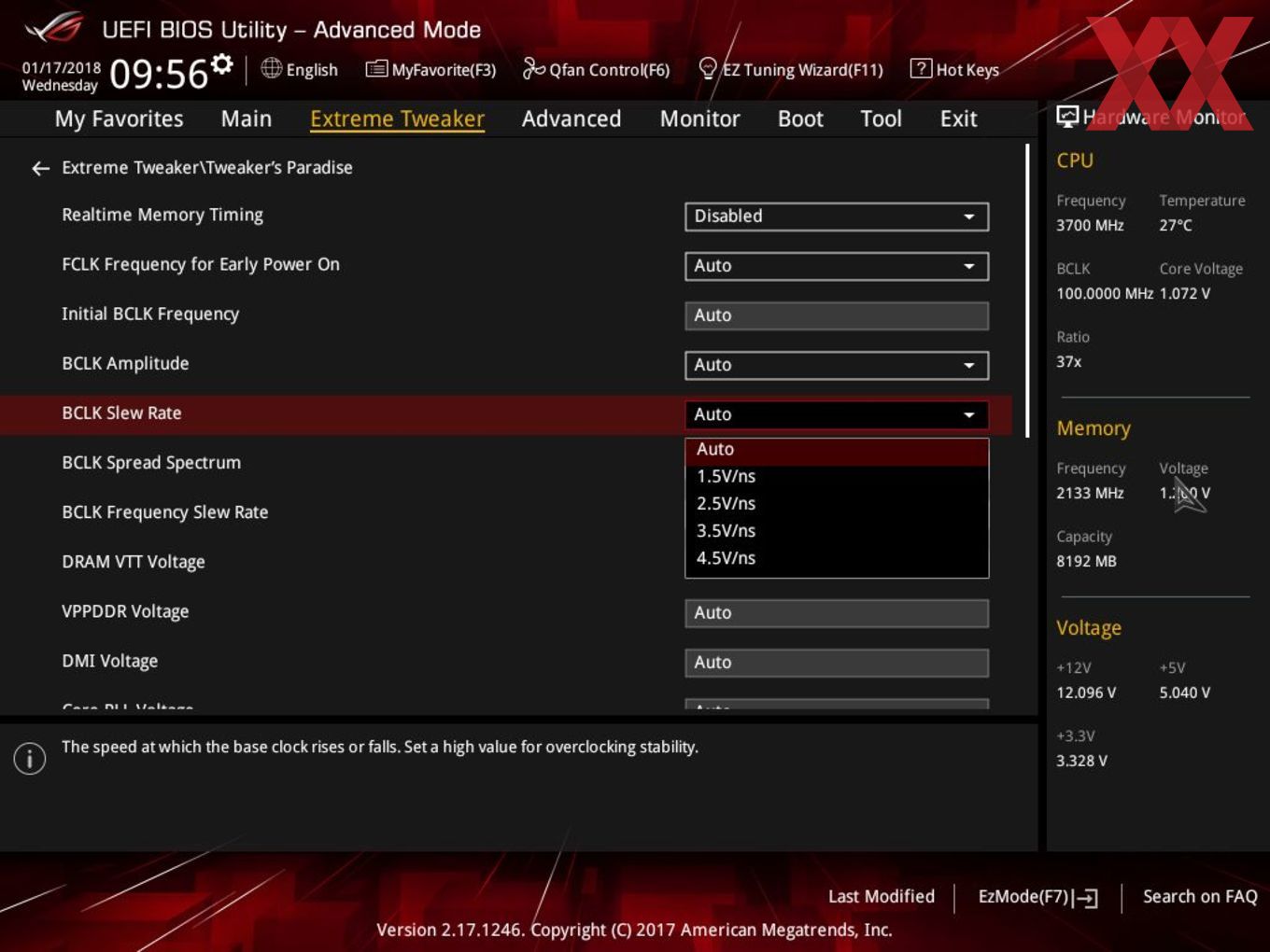Open the Qfan Control fan icon
This screenshot has width=1270, height=952.
pos(533,68)
